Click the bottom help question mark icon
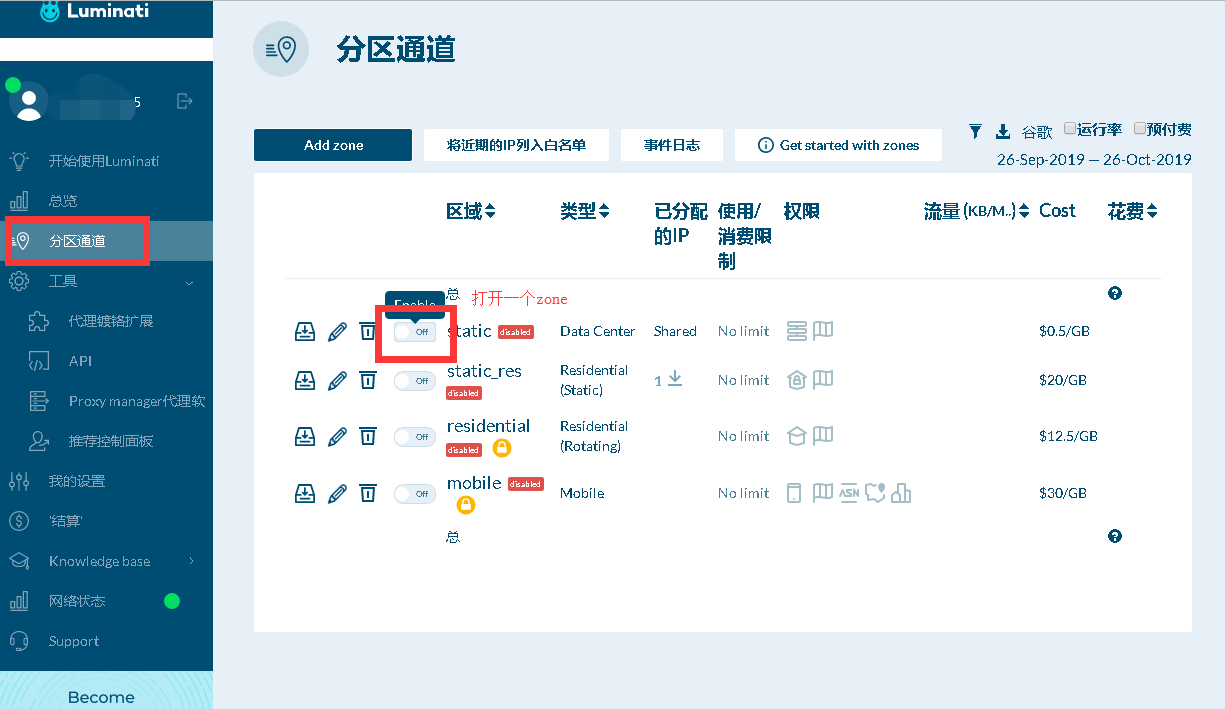Image resolution: width=1225 pixels, height=709 pixels. pyautogui.click(x=1115, y=536)
